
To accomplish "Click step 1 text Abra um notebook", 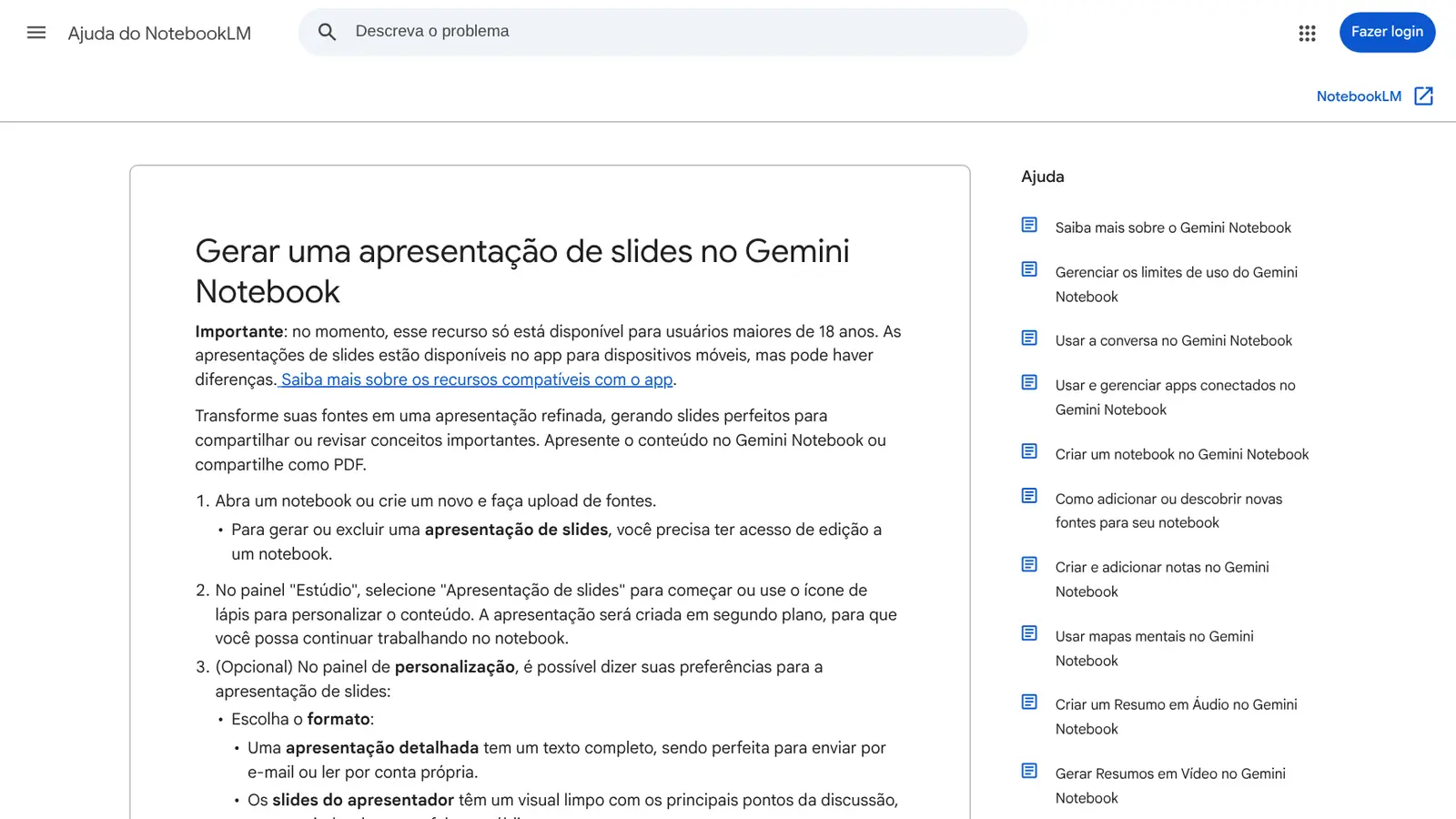I will [x=436, y=500].
